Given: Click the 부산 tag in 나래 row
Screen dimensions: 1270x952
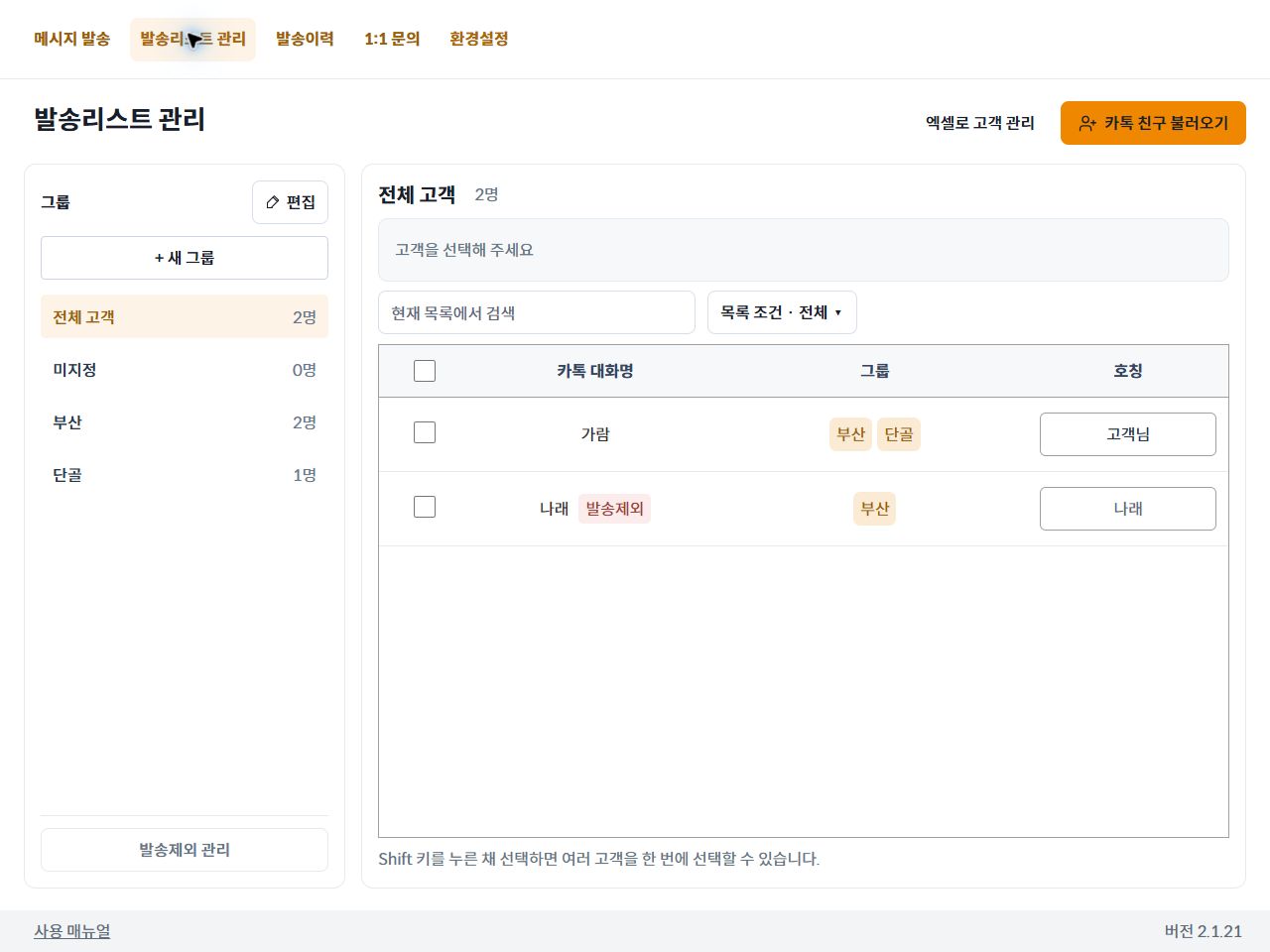Looking at the screenshot, I should point(874,509).
